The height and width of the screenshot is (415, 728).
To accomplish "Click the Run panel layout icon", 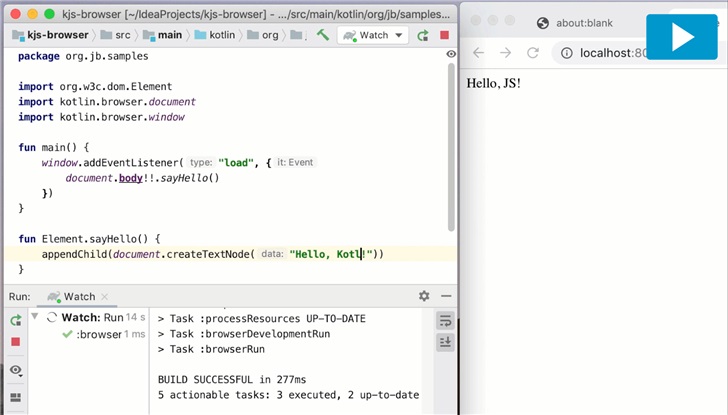I will (16, 397).
